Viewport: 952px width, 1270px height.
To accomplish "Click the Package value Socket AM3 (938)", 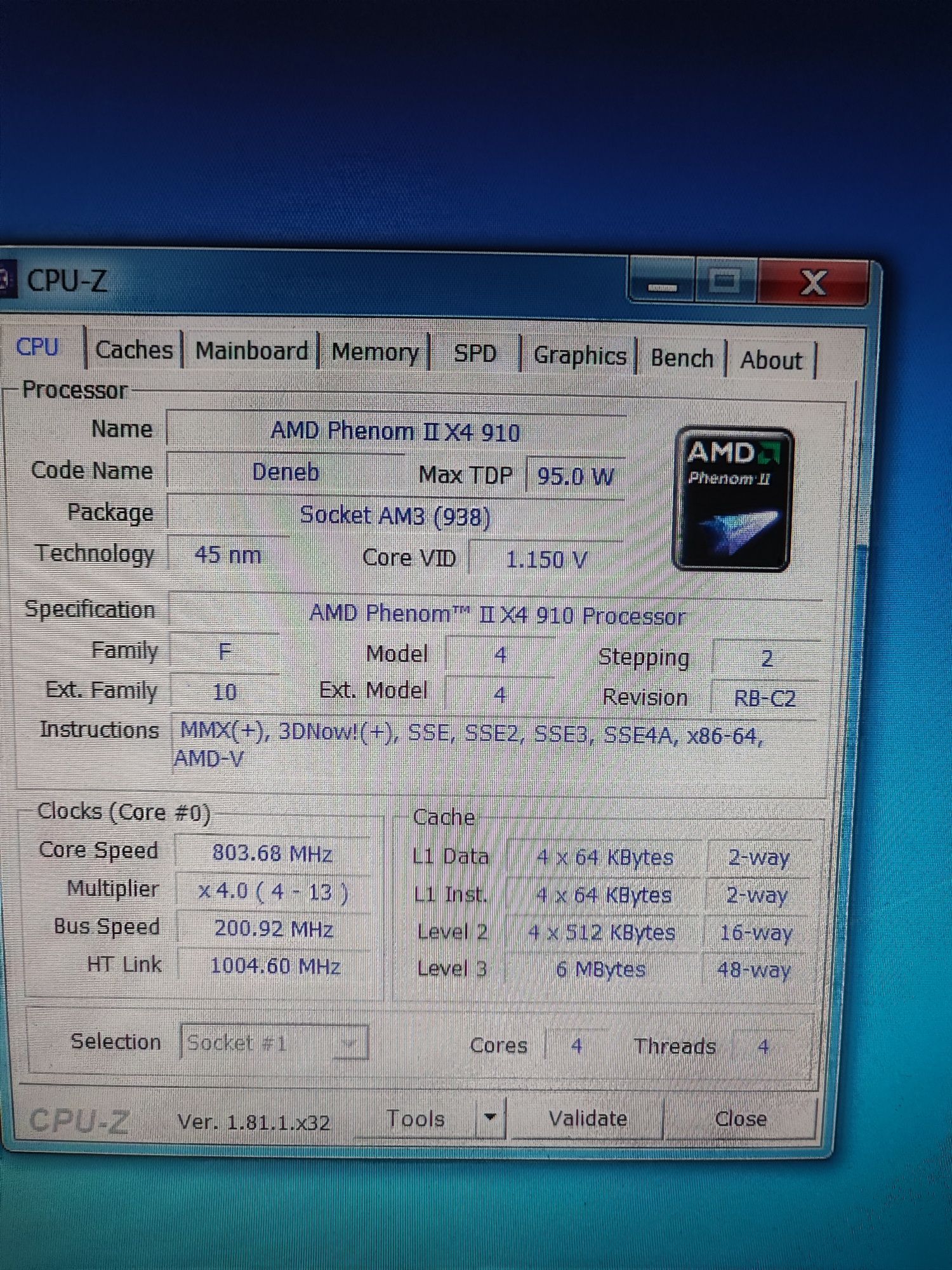I will (x=395, y=516).
